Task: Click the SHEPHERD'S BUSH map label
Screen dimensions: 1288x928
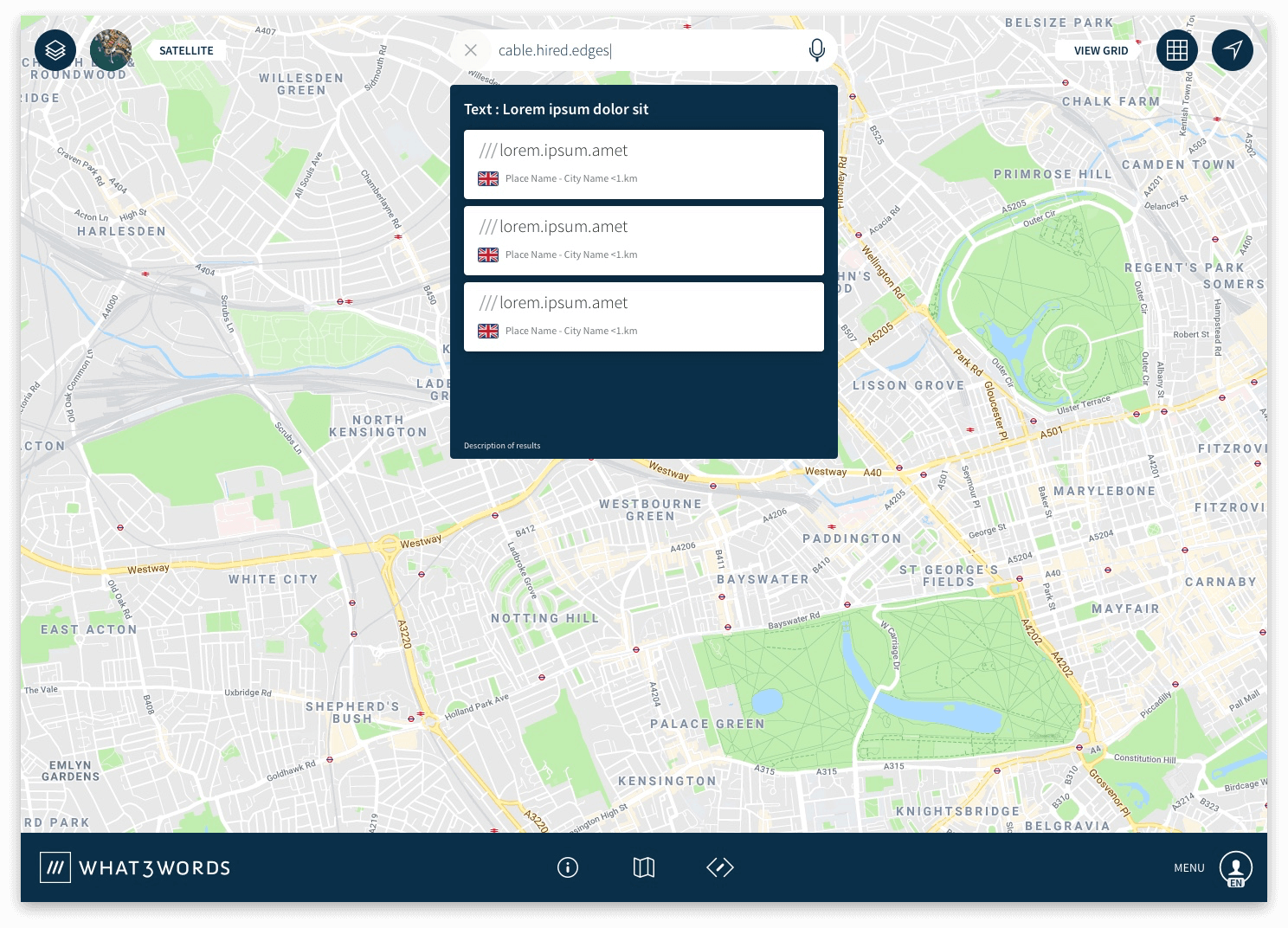Action: pyautogui.click(x=352, y=712)
